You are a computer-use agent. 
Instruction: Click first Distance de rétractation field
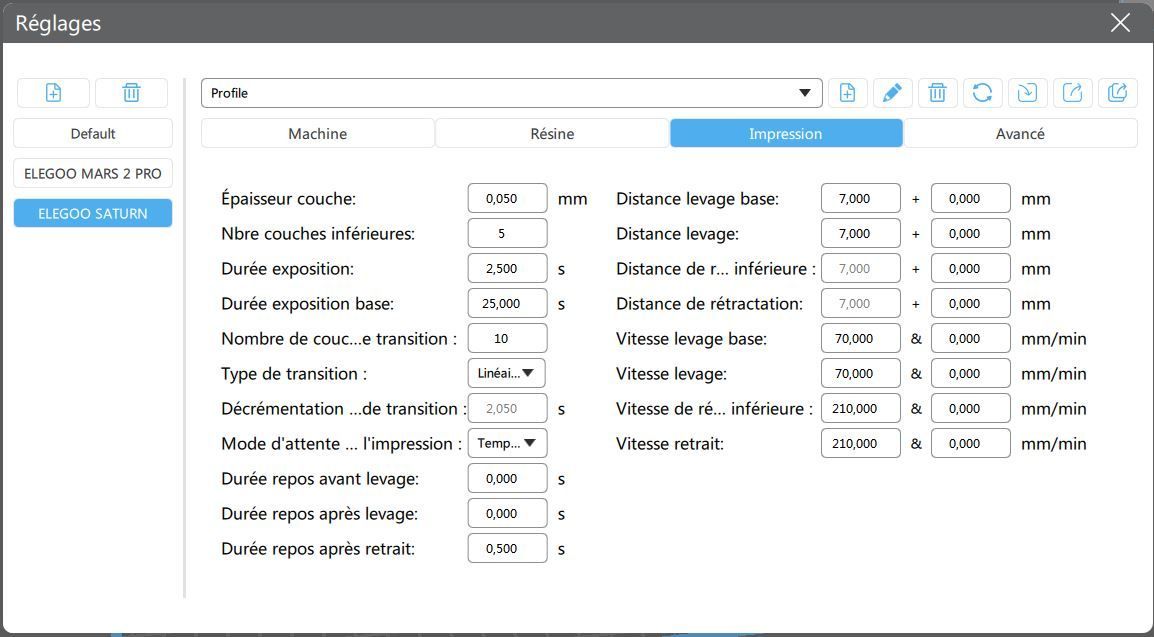(860, 304)
